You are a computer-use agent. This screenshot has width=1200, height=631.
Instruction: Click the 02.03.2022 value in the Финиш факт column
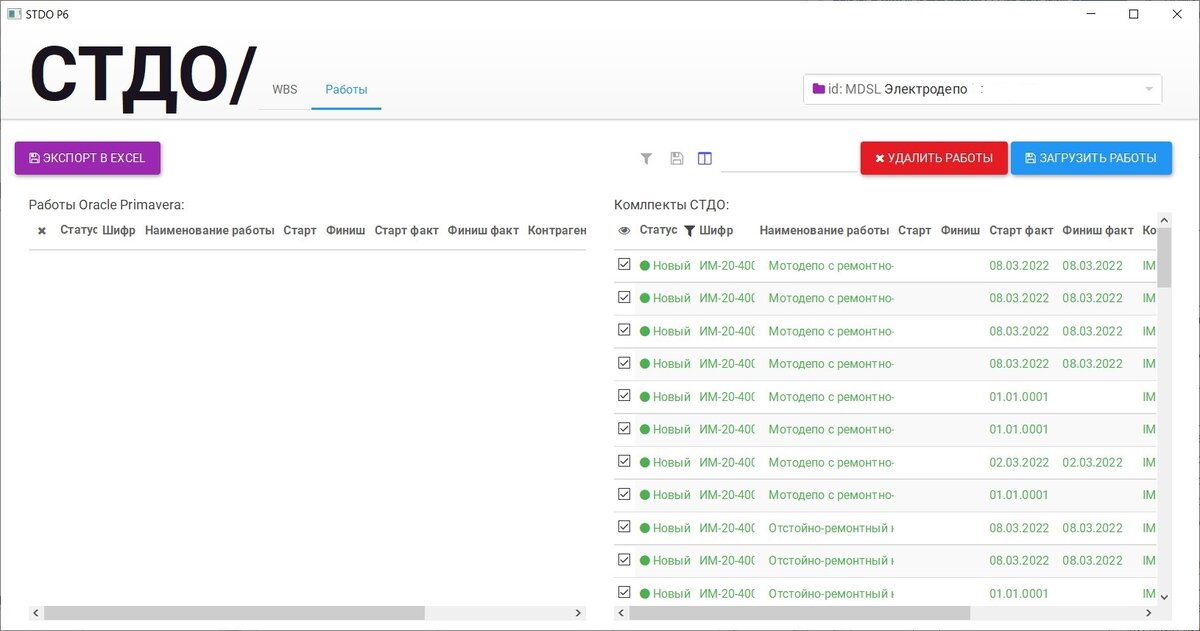point(1093,463)
